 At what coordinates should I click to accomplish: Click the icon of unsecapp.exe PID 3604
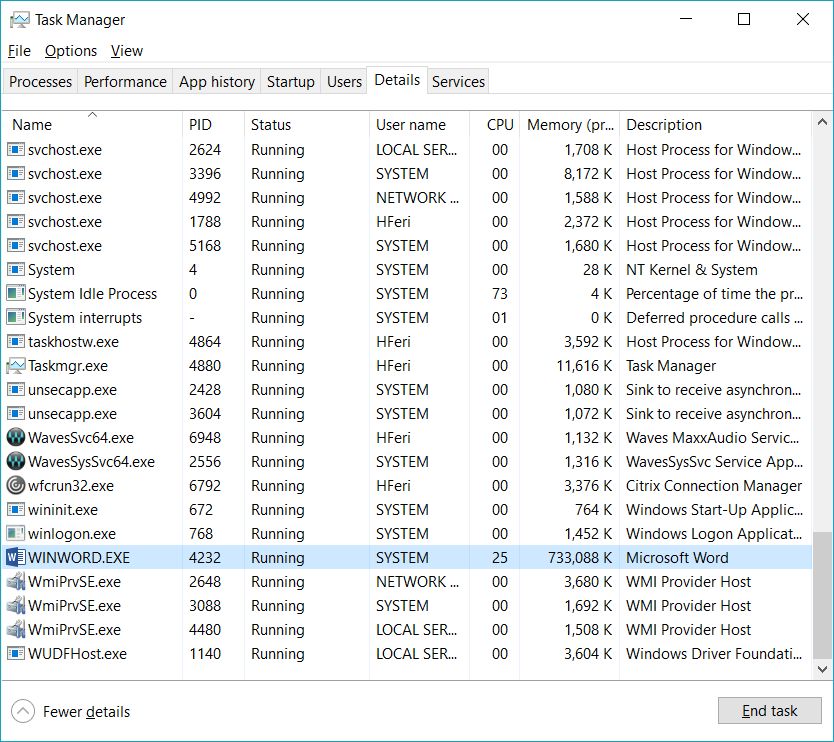[x=15, y=414]
